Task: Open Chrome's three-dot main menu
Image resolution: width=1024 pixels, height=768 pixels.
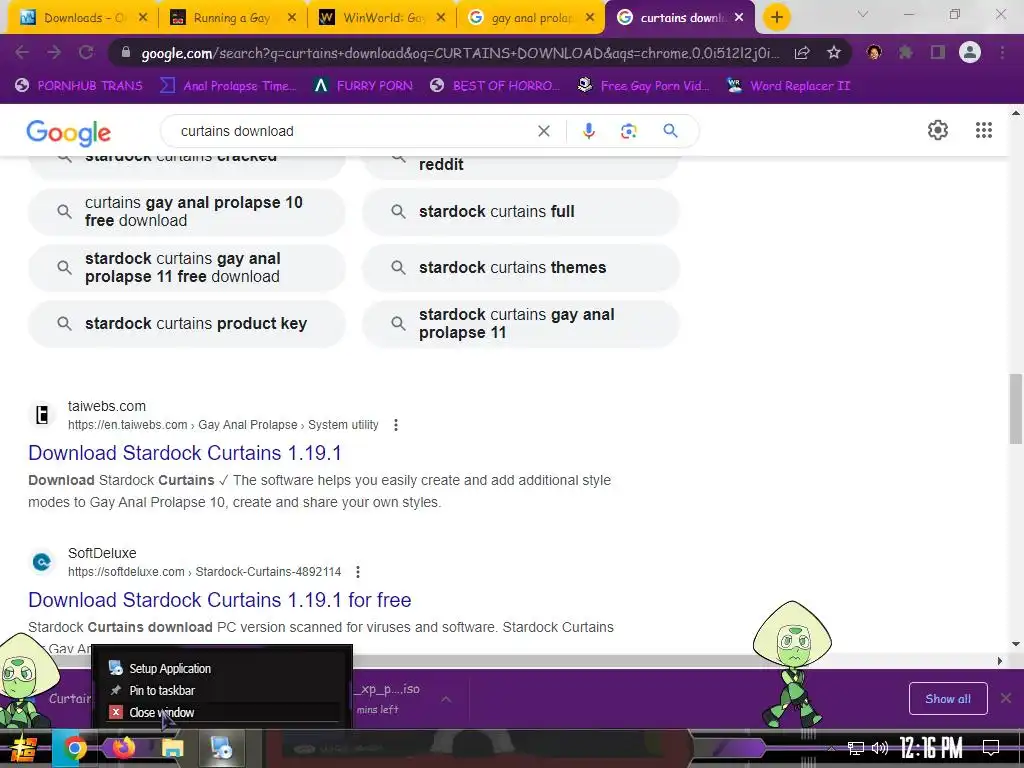Action: click(1002, 52)
